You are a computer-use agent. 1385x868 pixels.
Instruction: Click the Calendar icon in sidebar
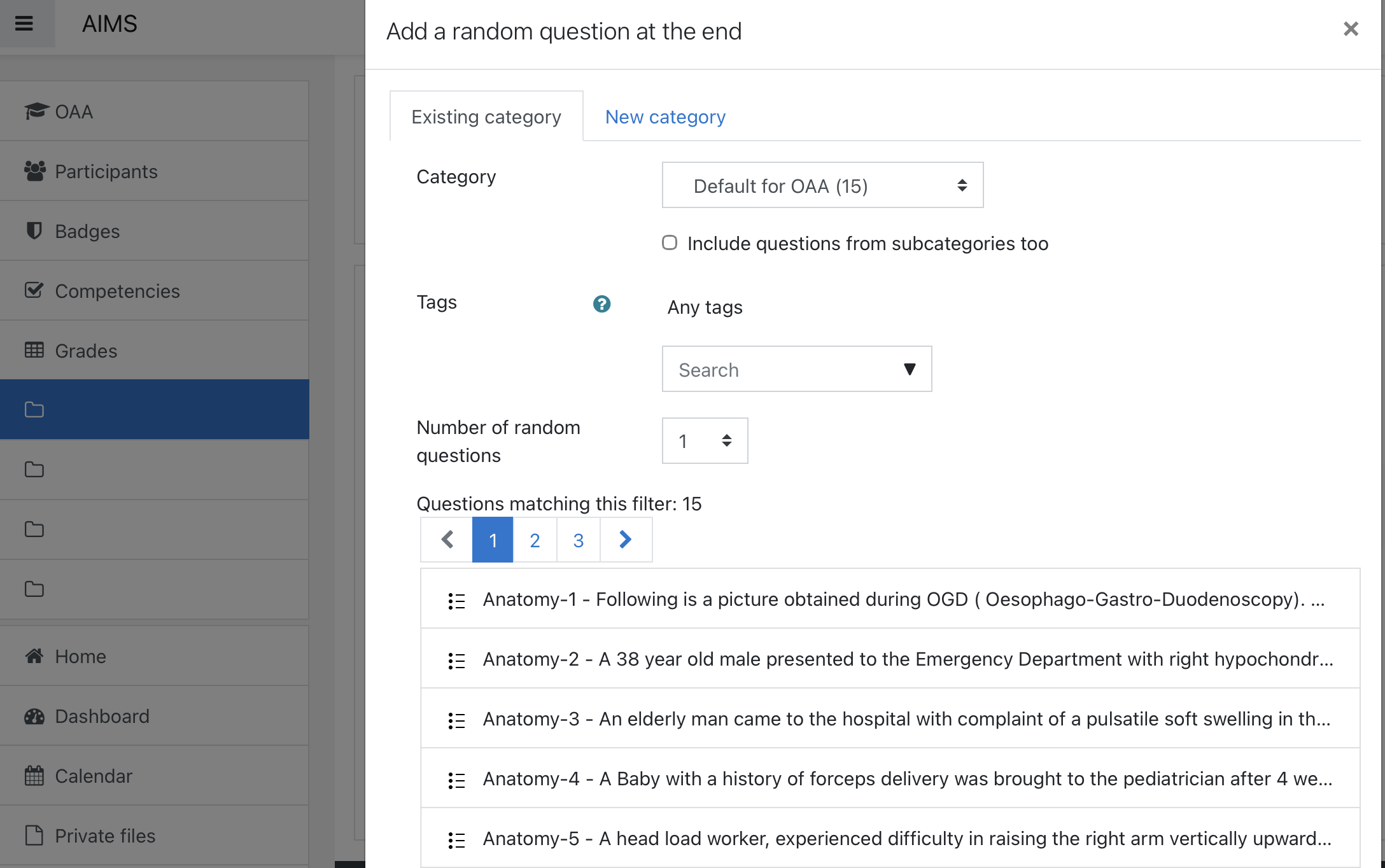(x=34, y=776)
